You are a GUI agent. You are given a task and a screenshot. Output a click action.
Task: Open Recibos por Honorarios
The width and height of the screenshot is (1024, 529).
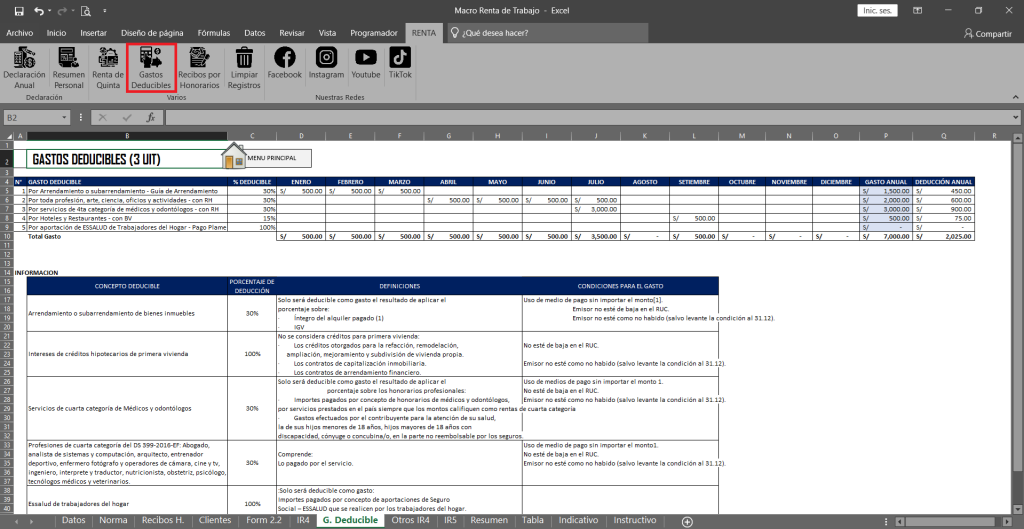tap(199, 68)
